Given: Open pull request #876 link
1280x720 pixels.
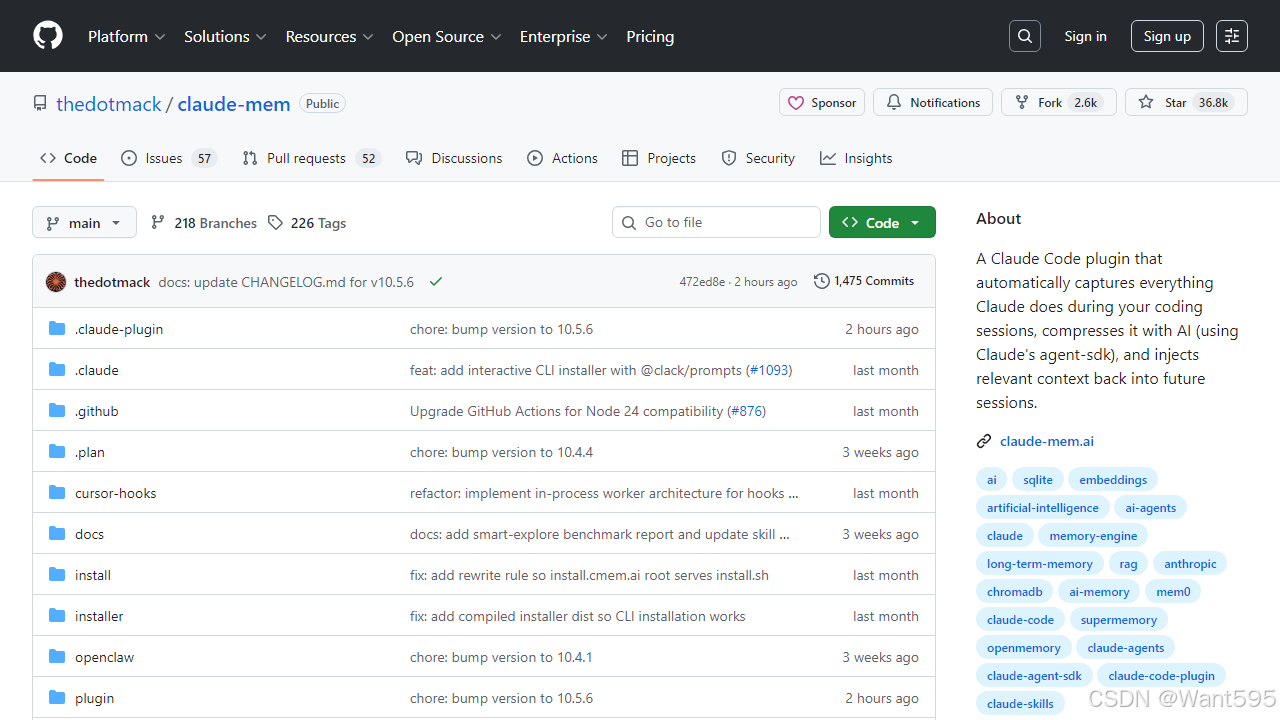Looking at the screenshot, I should tap(747, 411).
